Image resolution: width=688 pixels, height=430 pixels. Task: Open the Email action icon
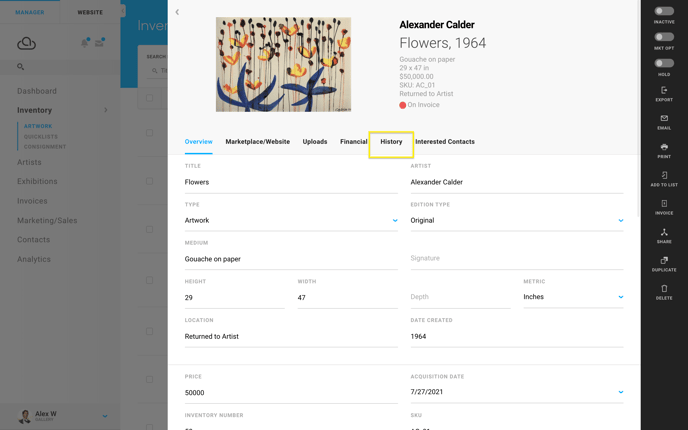[664, 118]
